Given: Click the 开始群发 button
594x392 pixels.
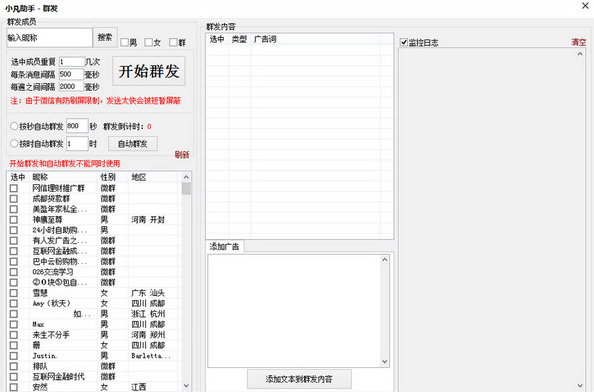Looking at the screenshot, I should (149, 71).
